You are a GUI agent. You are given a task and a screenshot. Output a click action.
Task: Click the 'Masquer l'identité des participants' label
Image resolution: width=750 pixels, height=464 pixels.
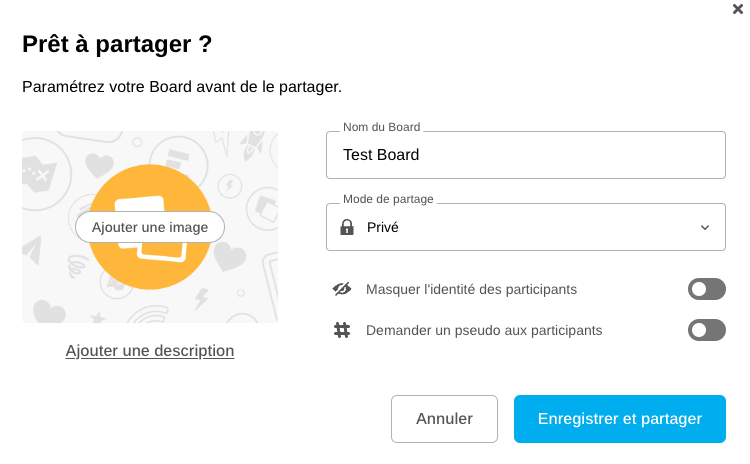471,290
